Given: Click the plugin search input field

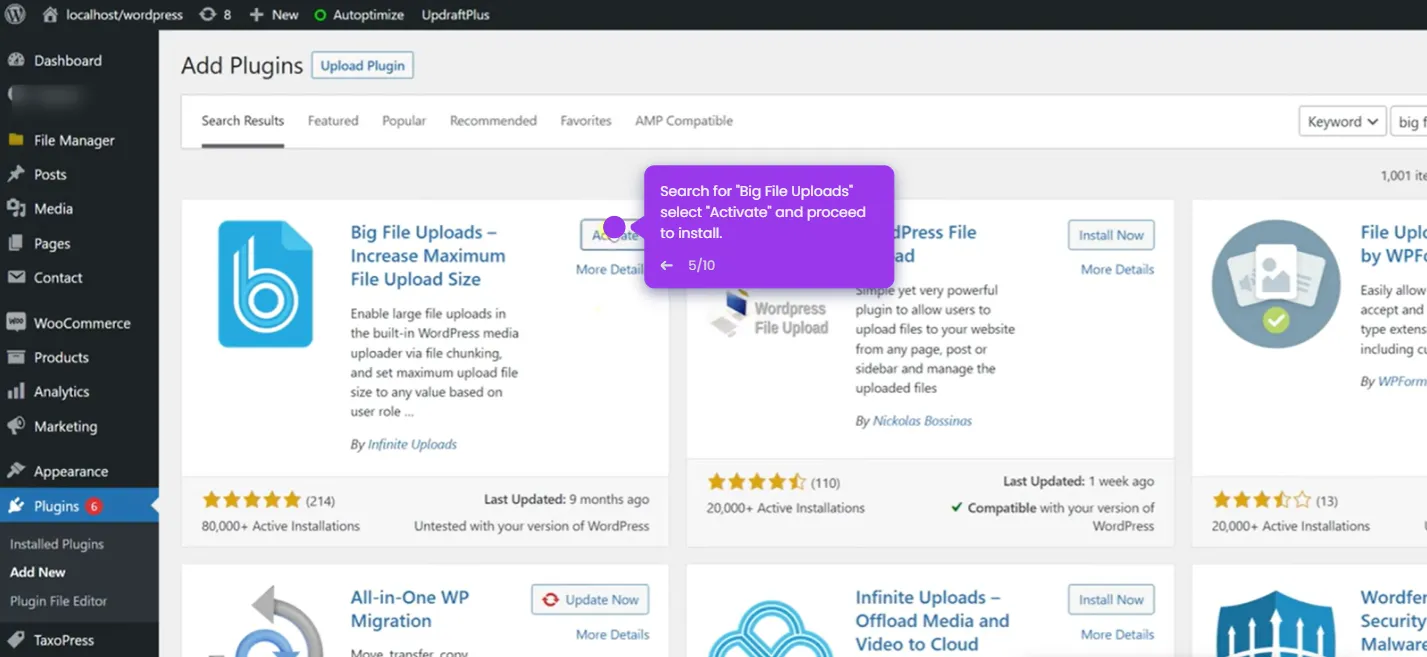Looking at the screenshot, I should tap(1409, 122).
